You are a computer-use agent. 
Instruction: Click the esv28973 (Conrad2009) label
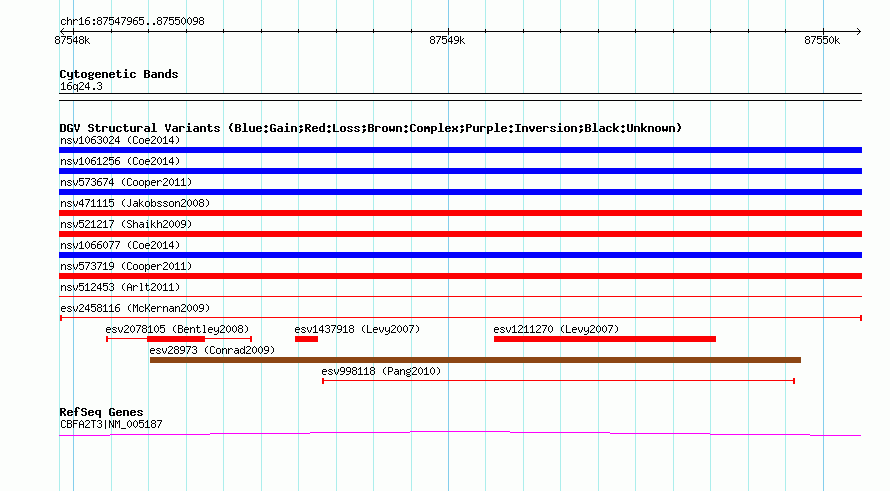point(212,350)
